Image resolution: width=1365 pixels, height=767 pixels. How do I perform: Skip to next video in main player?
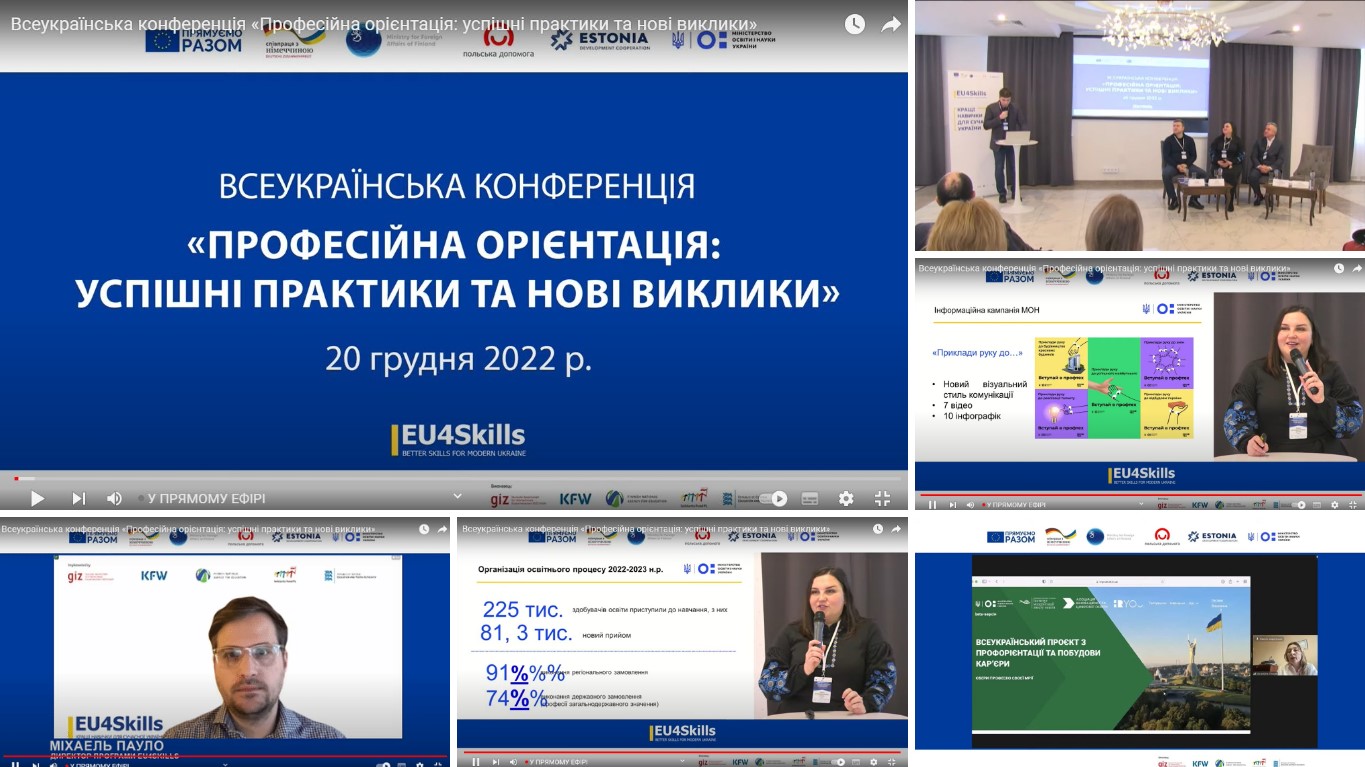79,498
